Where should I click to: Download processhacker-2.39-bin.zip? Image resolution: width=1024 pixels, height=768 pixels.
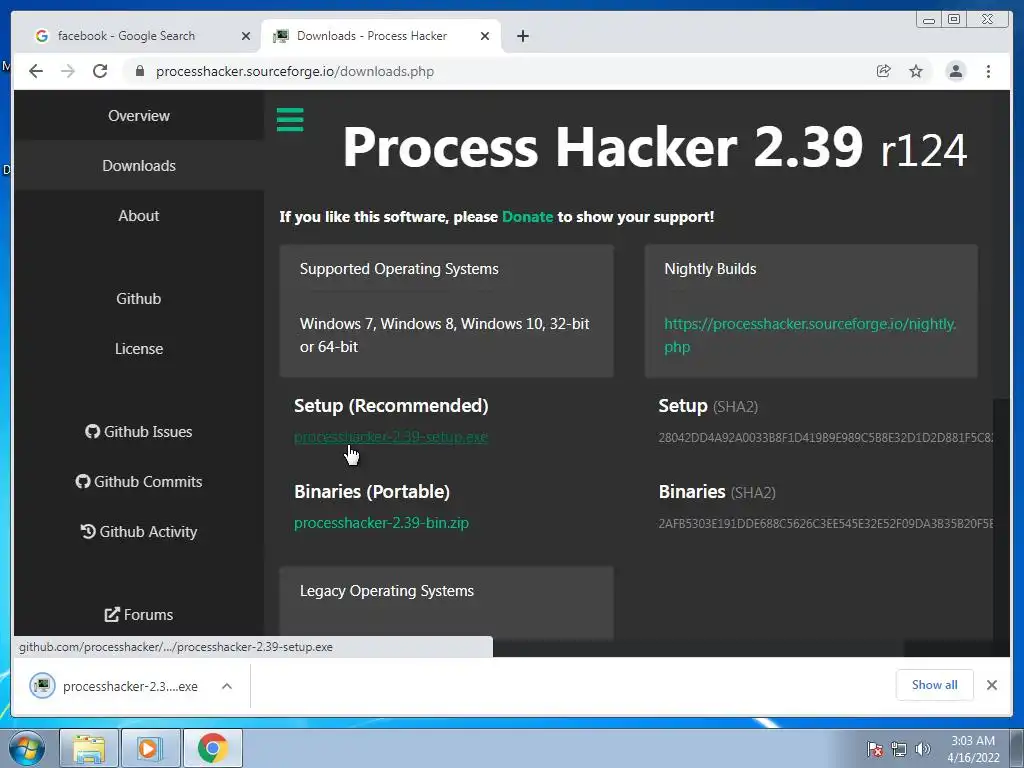click(x=381, y=523)
